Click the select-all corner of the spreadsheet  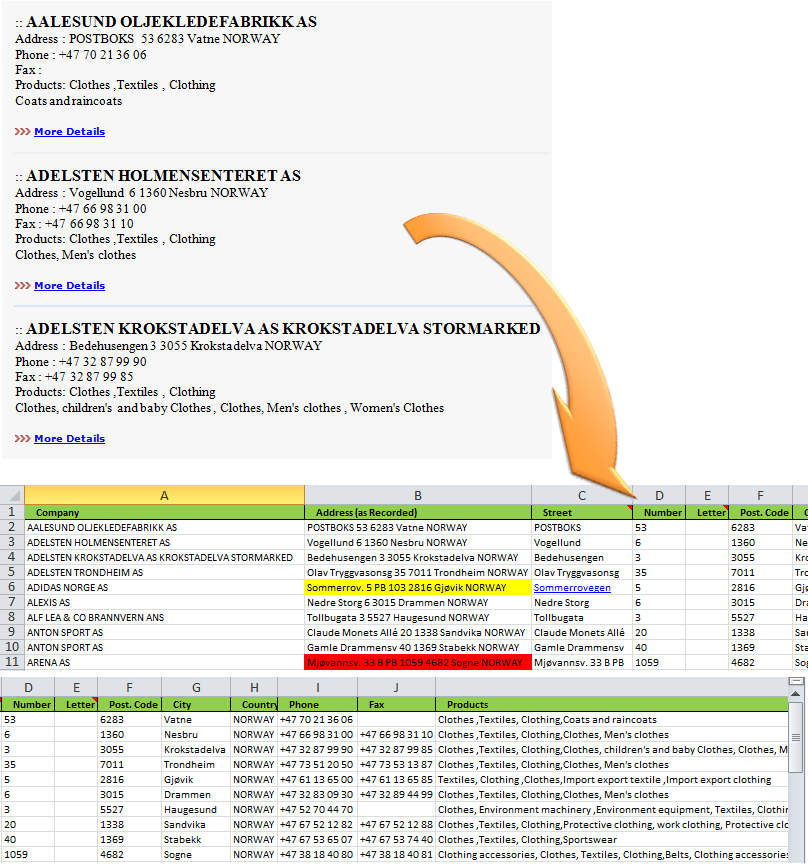[x=12, y=495]
